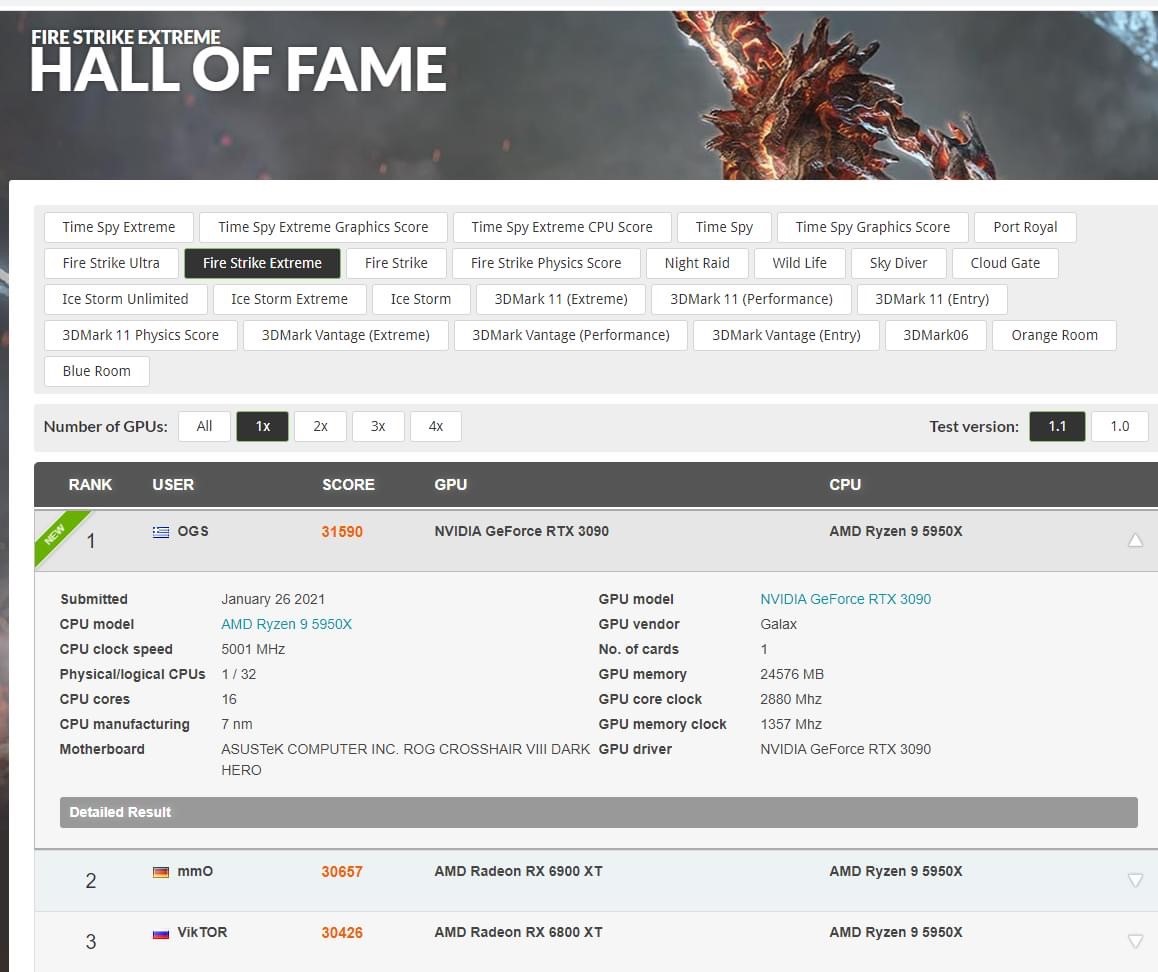Switch to the Wild Life tab

click(800, 264)
